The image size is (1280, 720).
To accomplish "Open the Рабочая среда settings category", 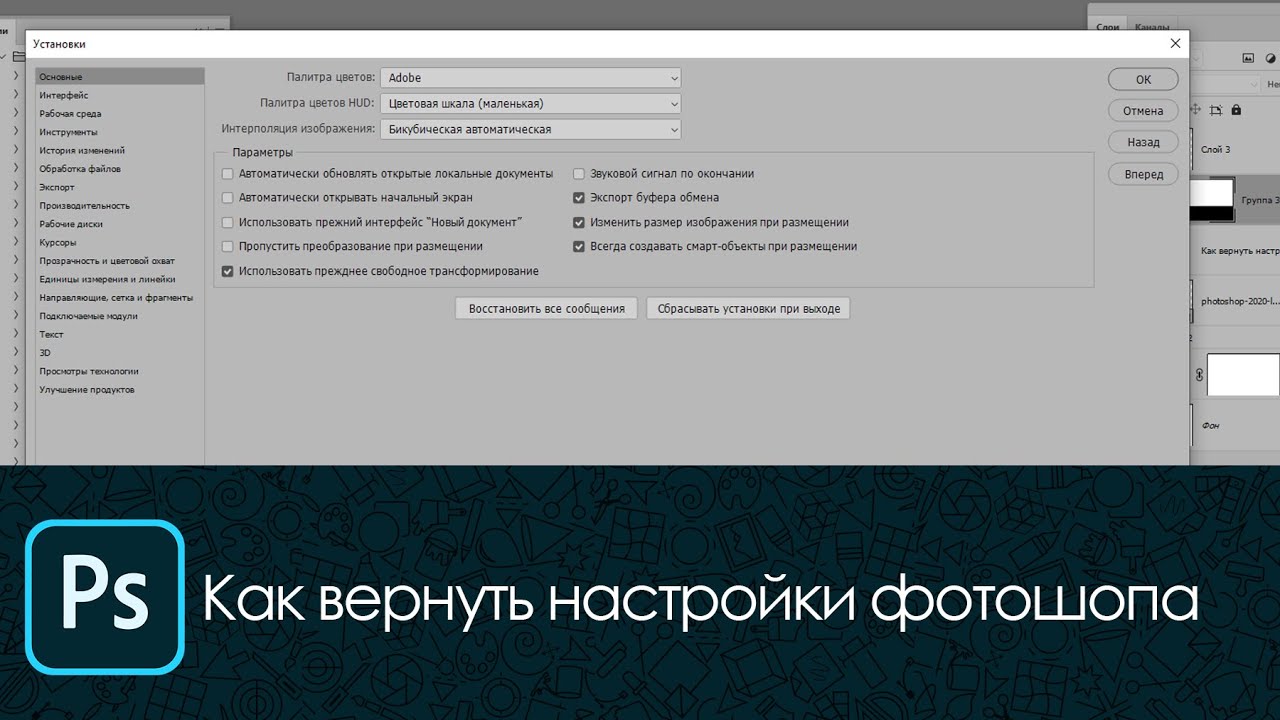I will 120,114.
